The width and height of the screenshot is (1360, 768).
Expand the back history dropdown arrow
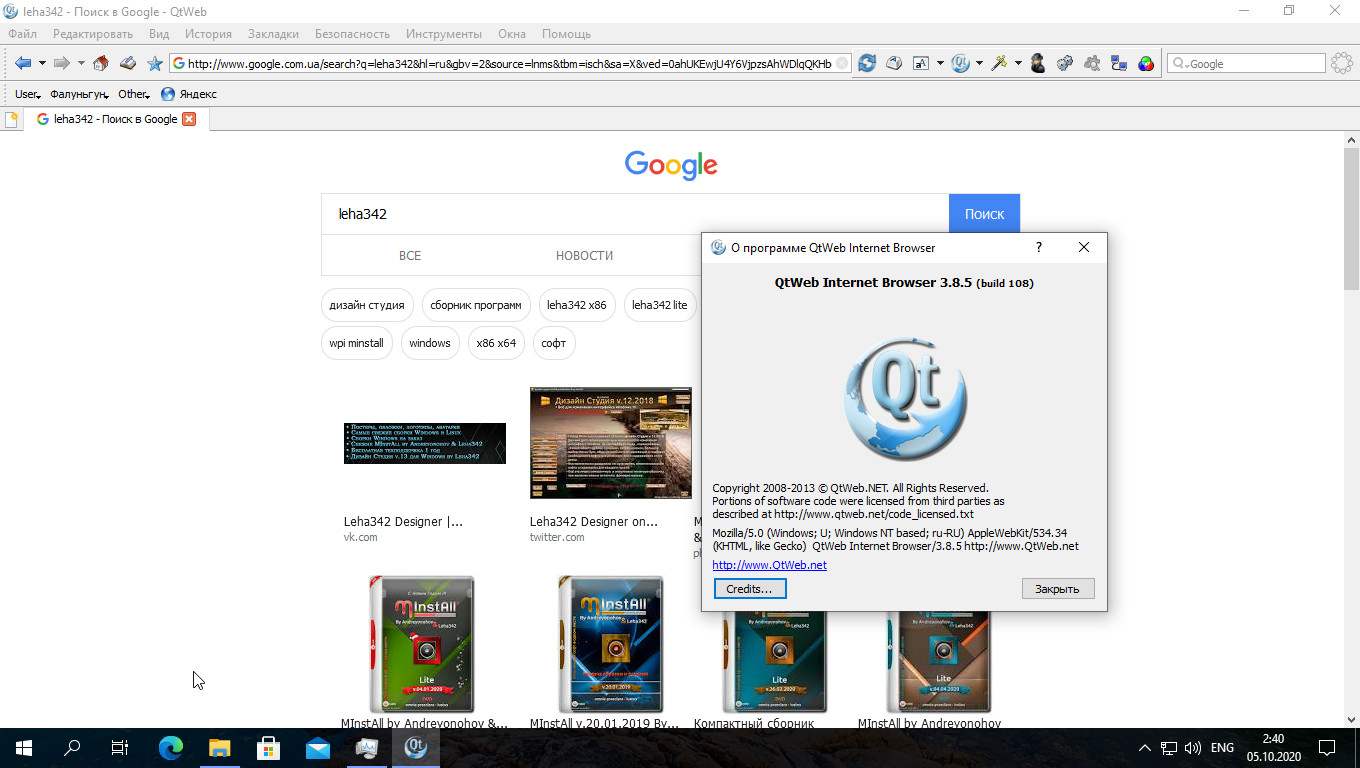(x=42, y=63)
